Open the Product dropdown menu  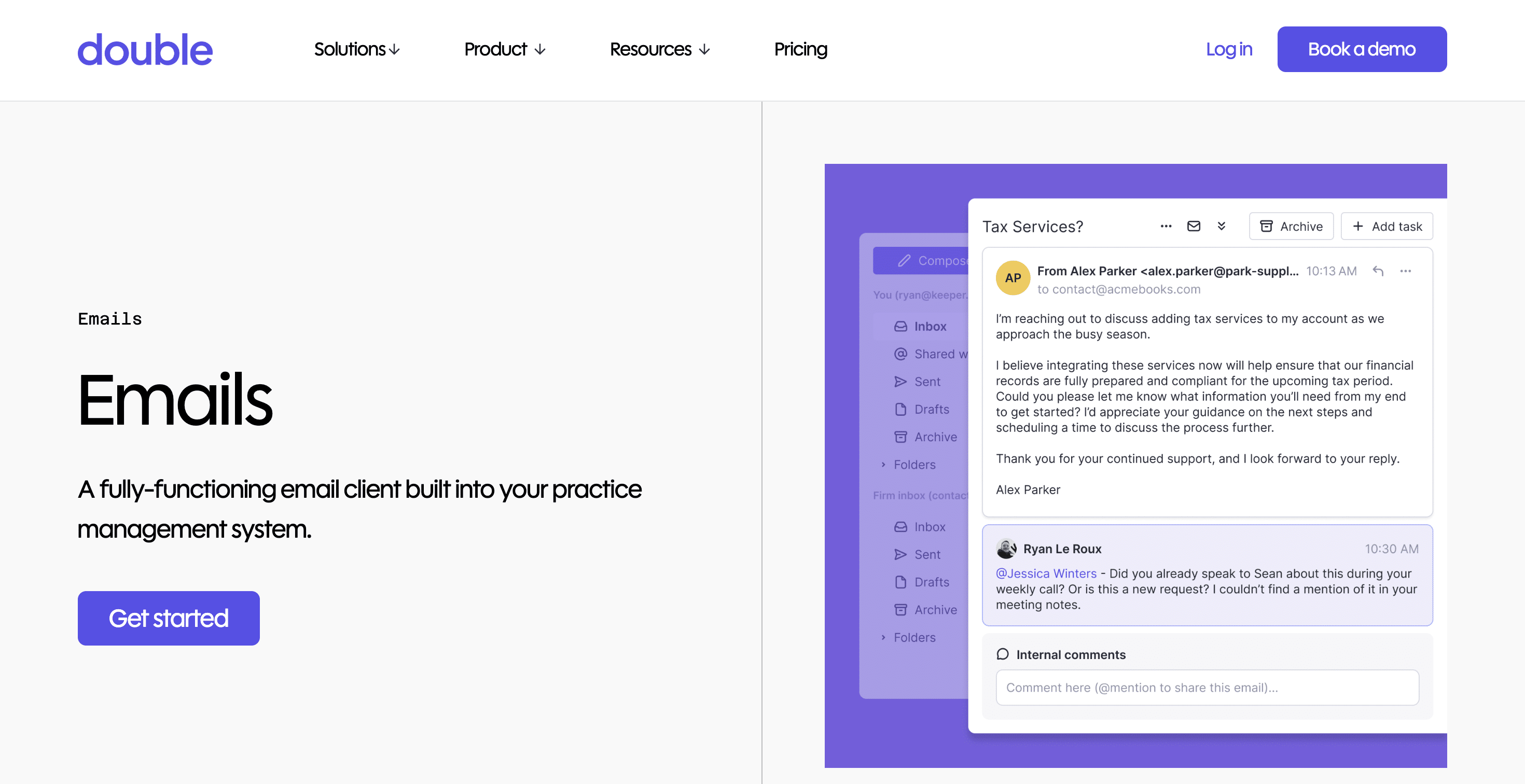(505, 49)
